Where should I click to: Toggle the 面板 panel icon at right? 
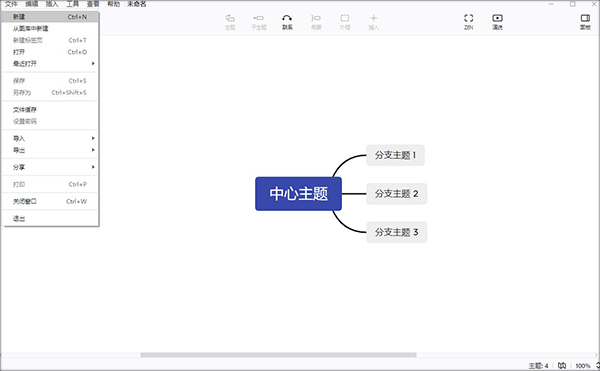point(585,21)
